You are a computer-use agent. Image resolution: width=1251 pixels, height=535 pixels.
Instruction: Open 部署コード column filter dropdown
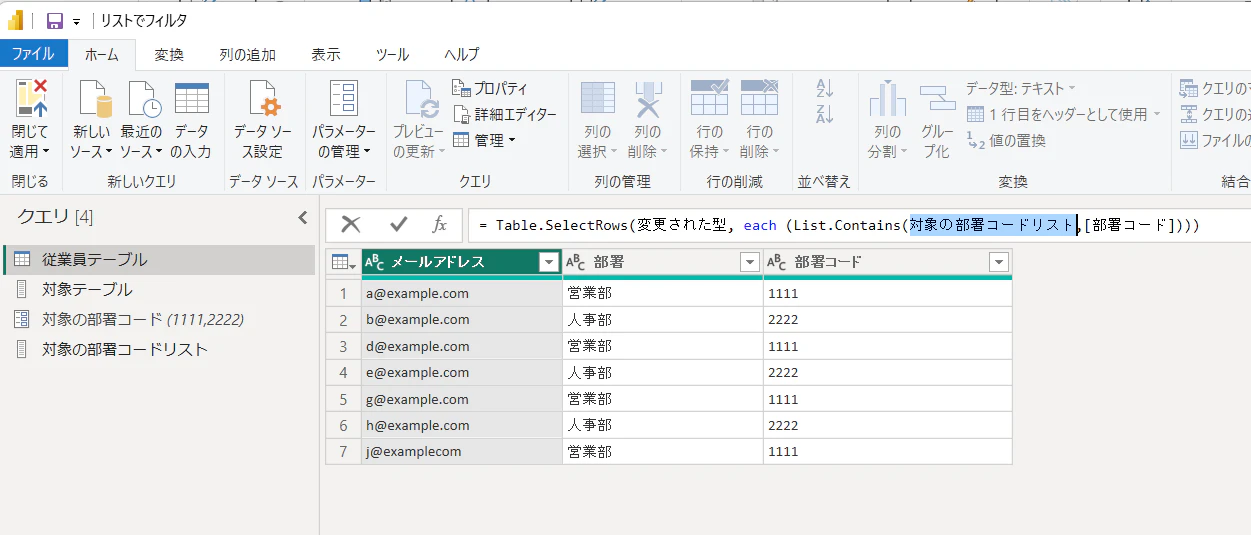pyautogui.click(x=998, y=262)
